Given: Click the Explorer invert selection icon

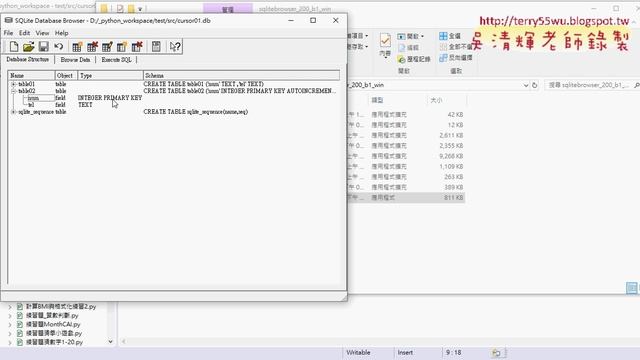Looking at the screenshot, I should tap(443, 58).
